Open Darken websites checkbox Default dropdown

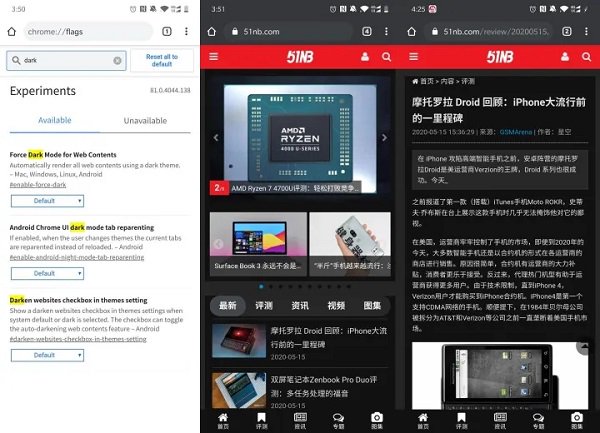pyautogui.click(x=47, y=355)
